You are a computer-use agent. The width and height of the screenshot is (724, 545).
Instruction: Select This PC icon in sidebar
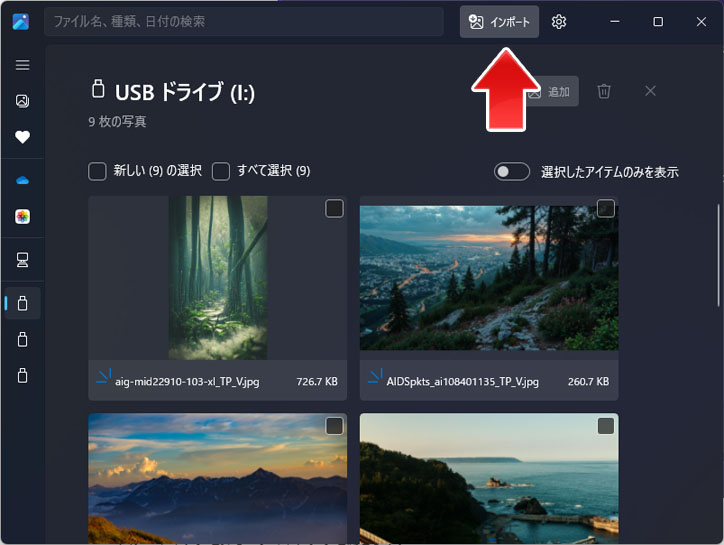(x=22, y=260)
